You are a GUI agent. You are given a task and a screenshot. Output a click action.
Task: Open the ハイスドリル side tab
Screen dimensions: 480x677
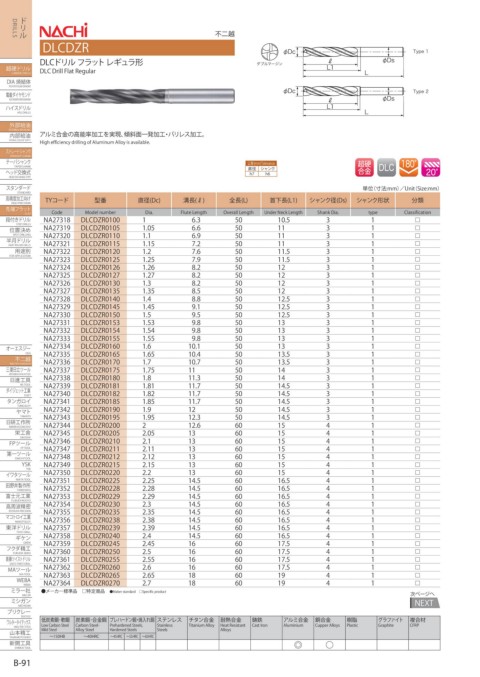[x=16, y=109]
